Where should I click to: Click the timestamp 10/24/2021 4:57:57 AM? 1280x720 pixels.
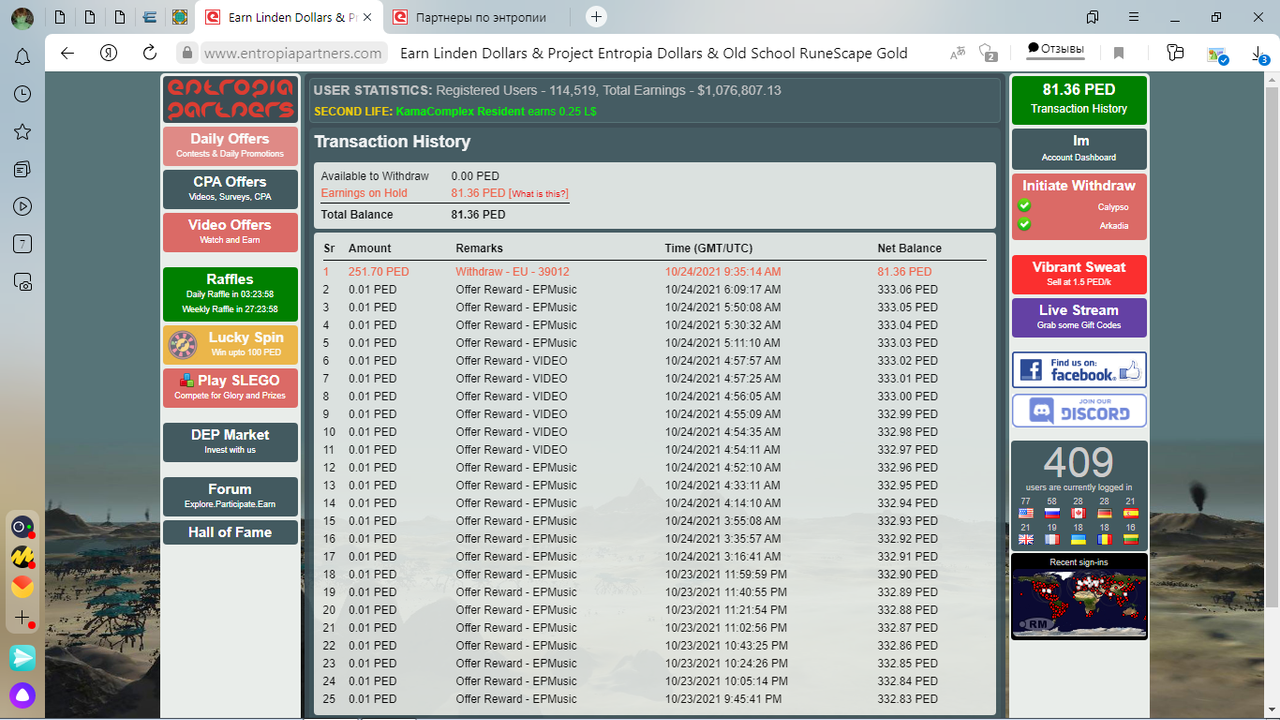coord(723,361)
